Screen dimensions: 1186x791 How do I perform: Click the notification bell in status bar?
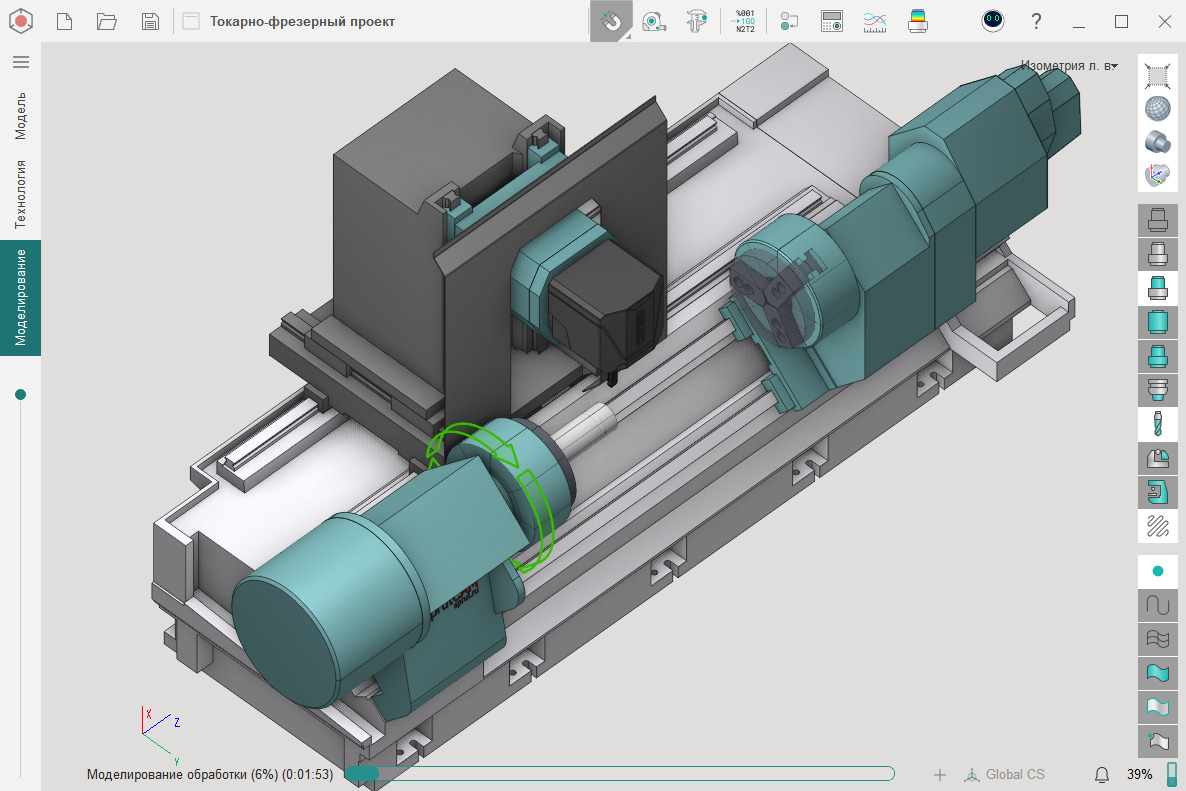tap(1102, 774)
